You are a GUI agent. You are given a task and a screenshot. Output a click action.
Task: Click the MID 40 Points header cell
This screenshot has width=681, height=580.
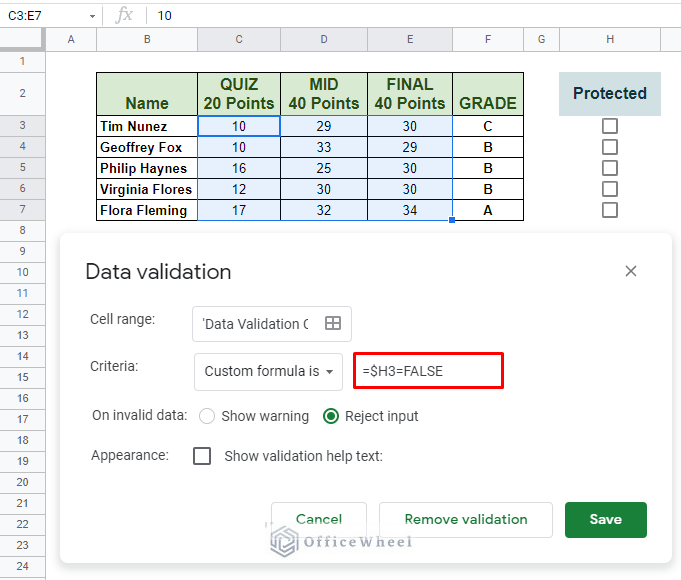(324, 94)
